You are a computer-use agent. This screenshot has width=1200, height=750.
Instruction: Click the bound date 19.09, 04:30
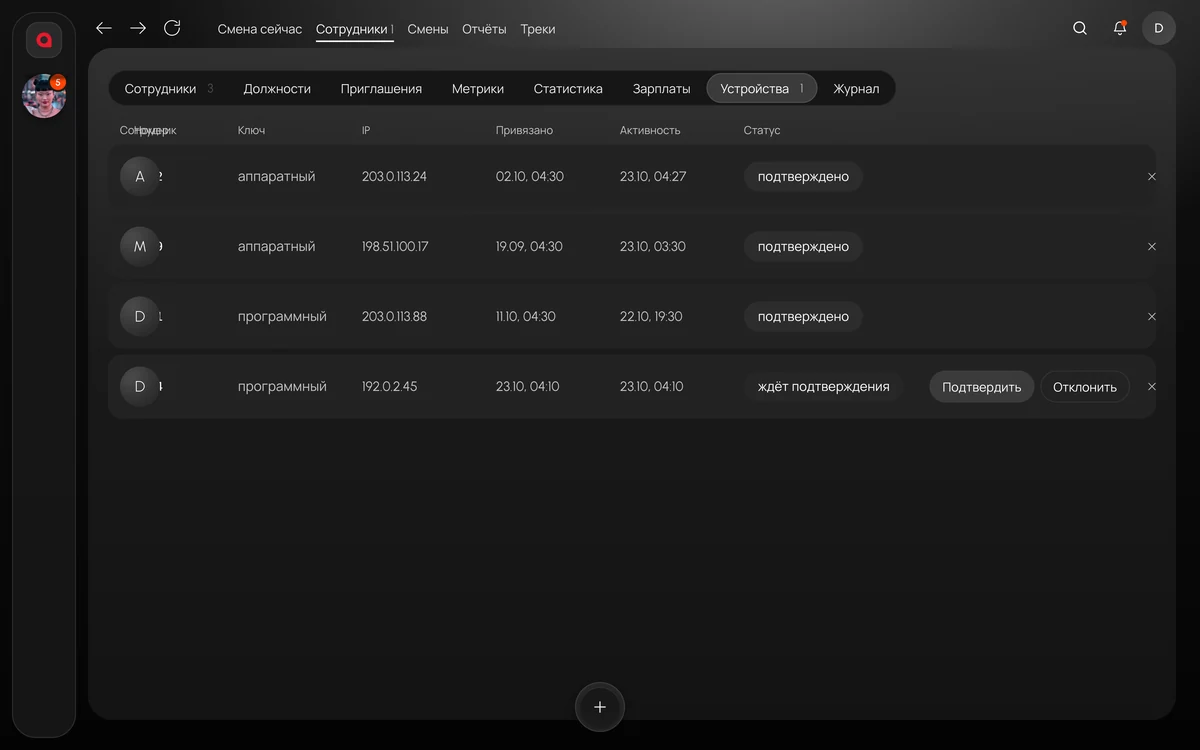pyautogui.click(x=530, y=247)
